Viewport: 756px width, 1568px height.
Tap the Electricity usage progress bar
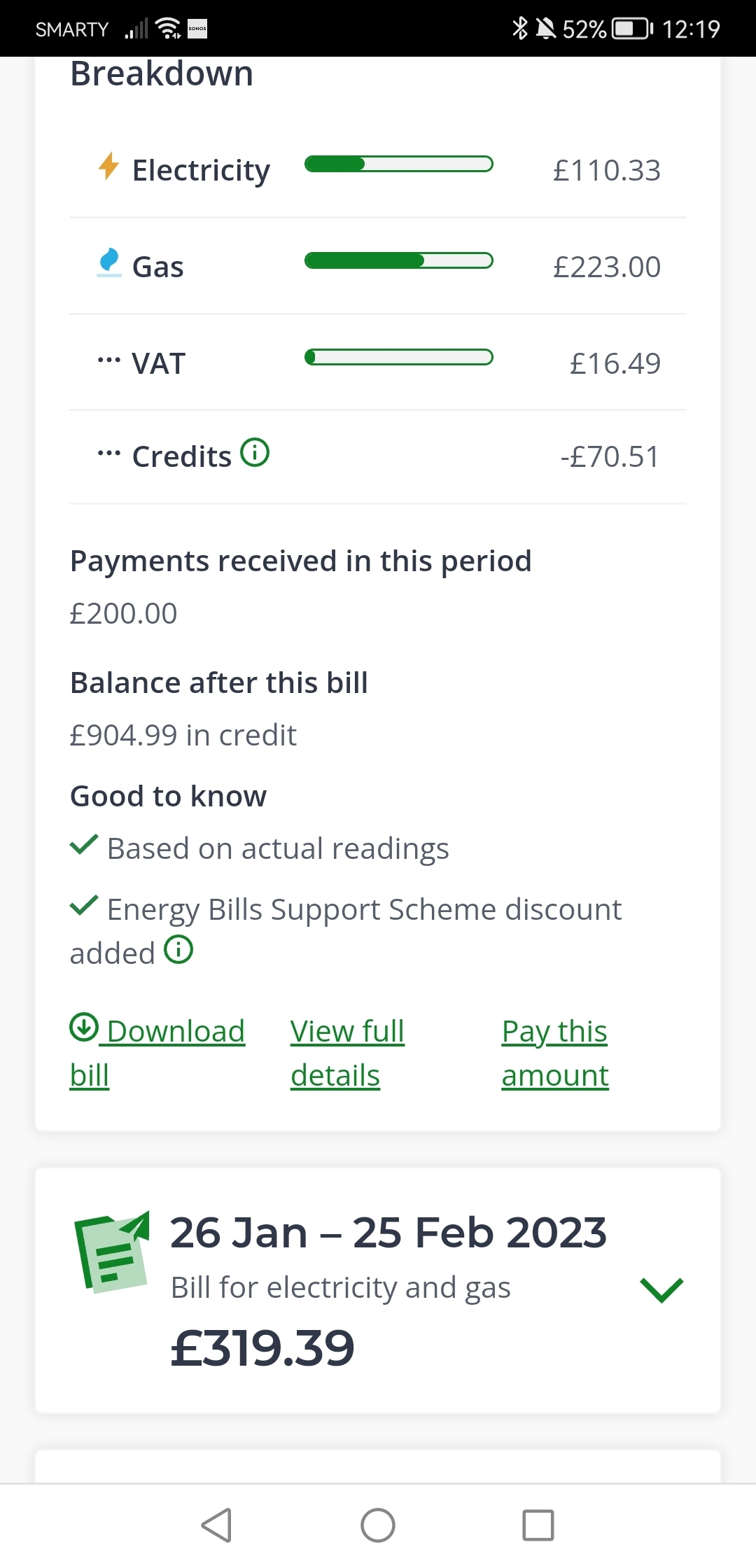399,164
